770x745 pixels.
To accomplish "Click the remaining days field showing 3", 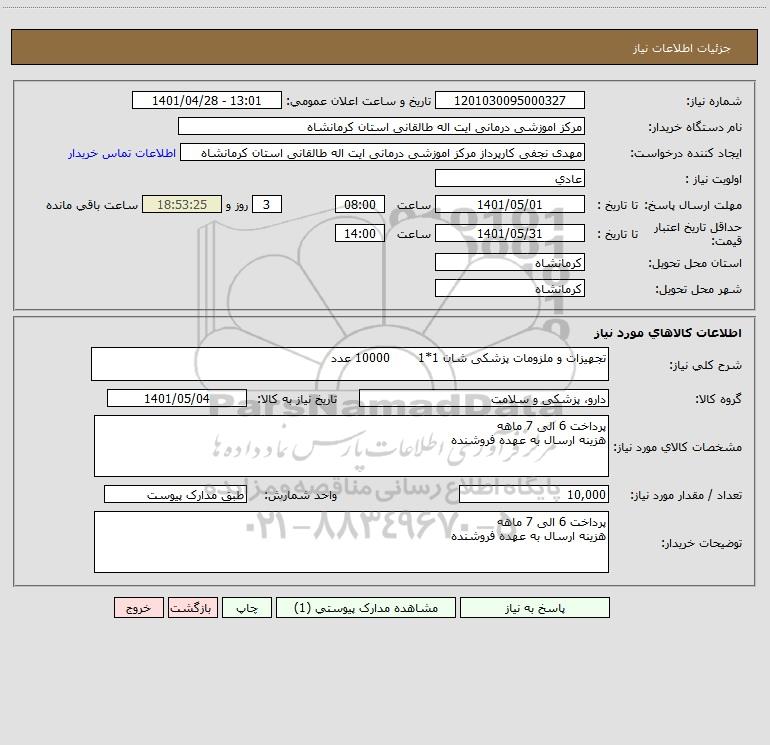I will coord(267,204).
